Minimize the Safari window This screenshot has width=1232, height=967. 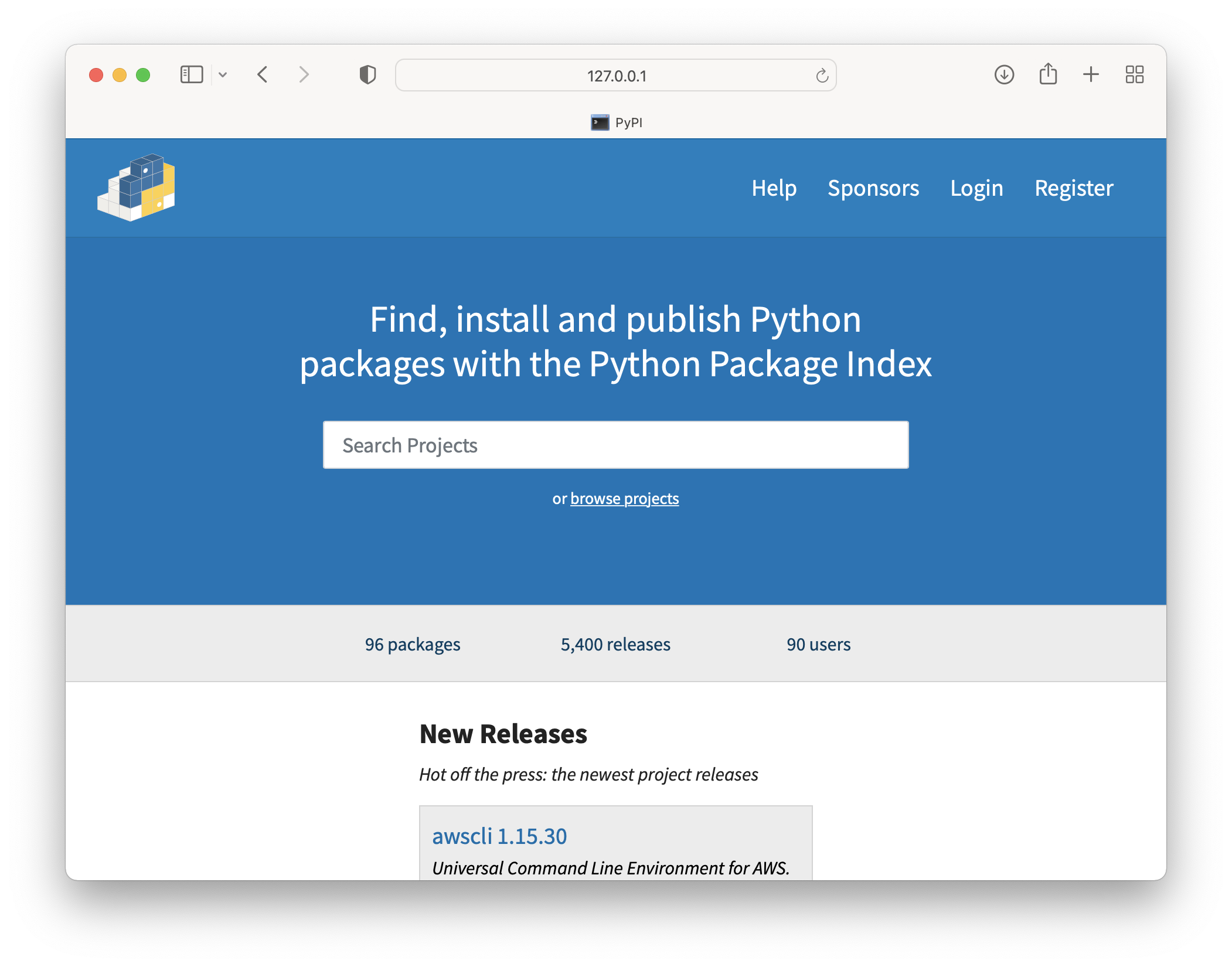[120, 75]
